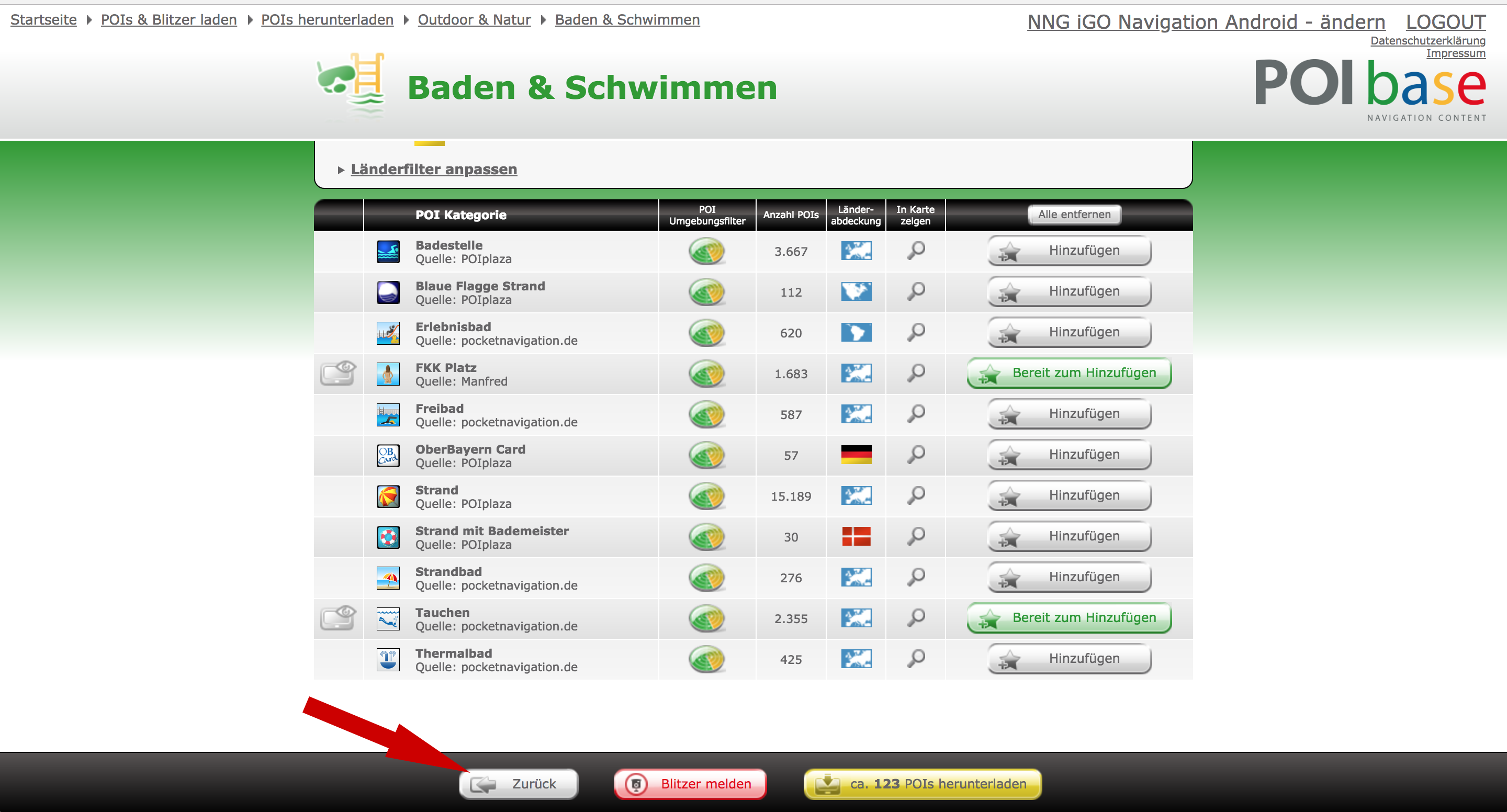This screenshot has height=812, width=1507.
Task: Click the Denmark flag for Strand mit Bademeister
Action: pyautogui.click(x=856, y=536)
